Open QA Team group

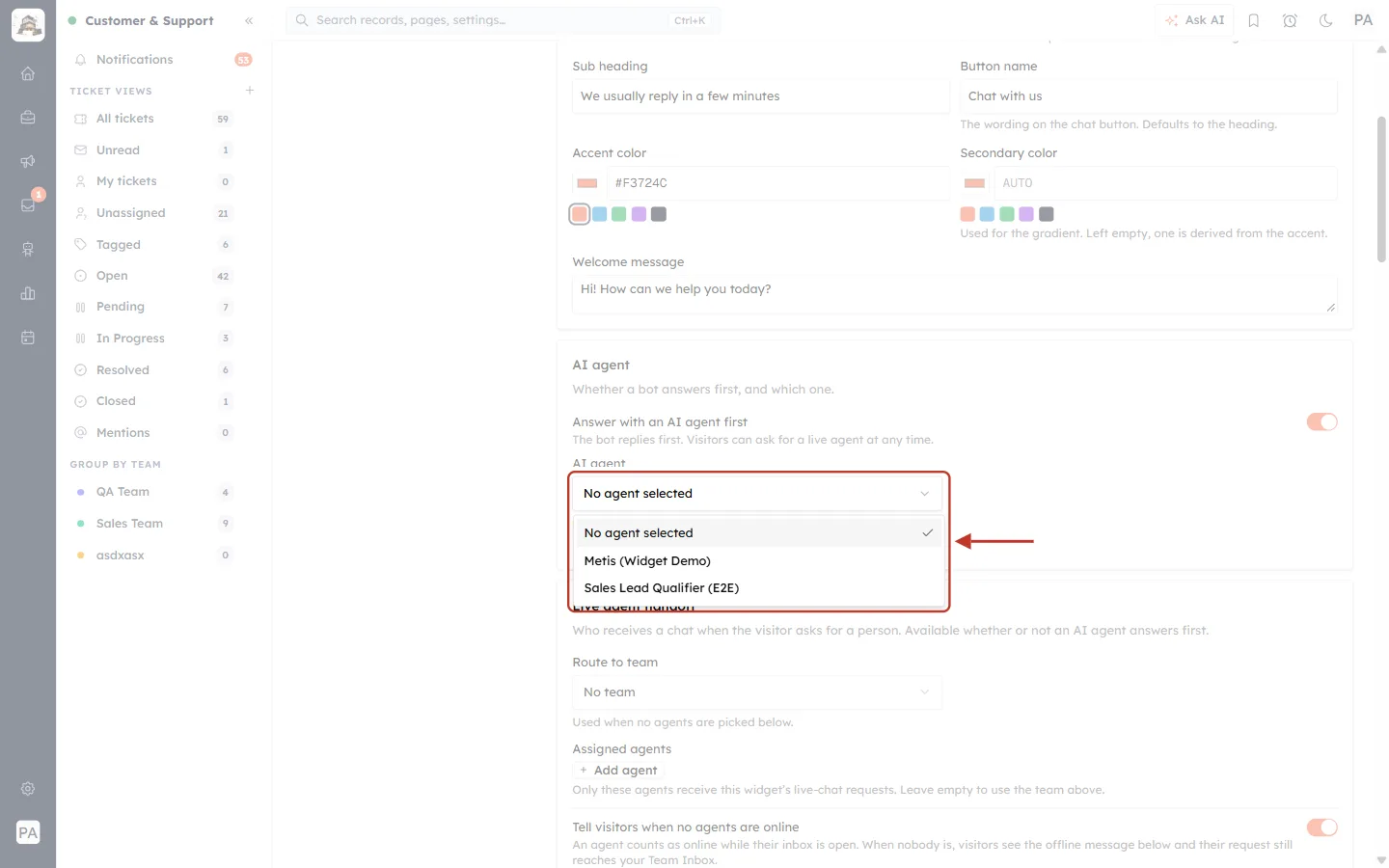[152, 492]
